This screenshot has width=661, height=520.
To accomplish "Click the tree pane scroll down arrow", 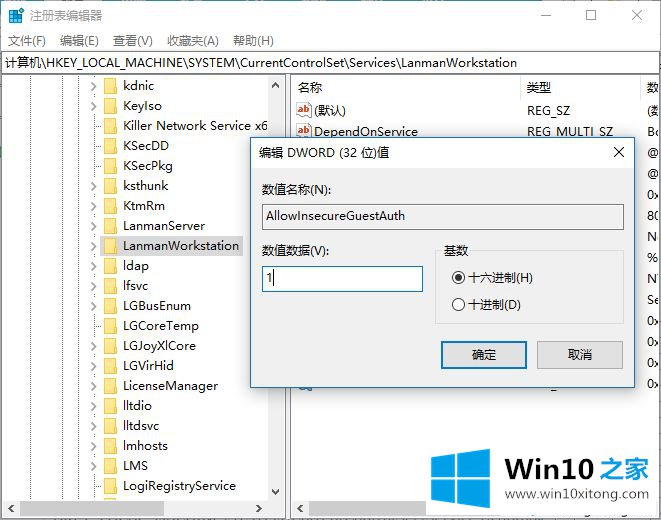I will click(x=275, y=491).
